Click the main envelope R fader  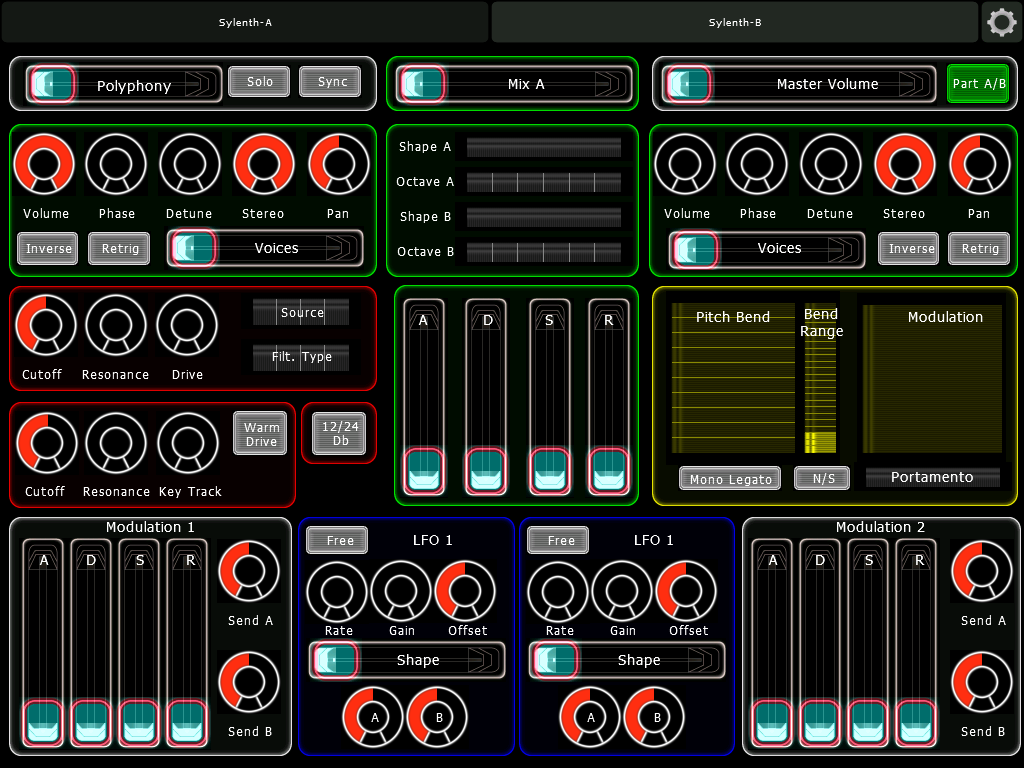point(609,397)
